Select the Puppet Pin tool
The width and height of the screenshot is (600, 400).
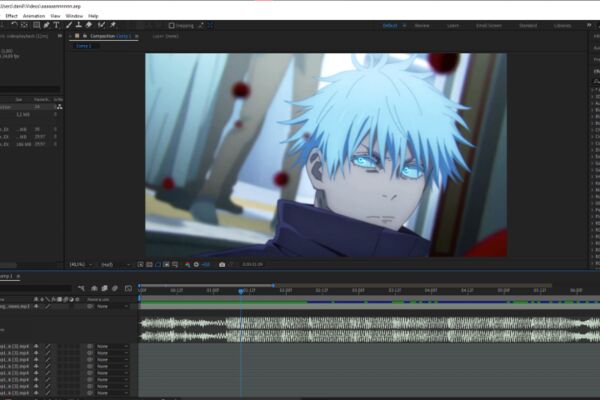[x=113, y=25]
